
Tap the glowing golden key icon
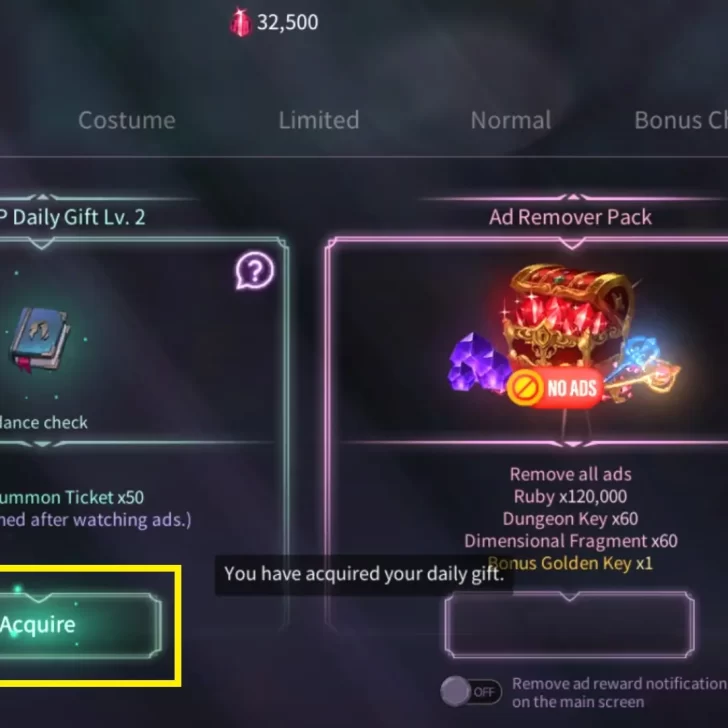point(643,369)
